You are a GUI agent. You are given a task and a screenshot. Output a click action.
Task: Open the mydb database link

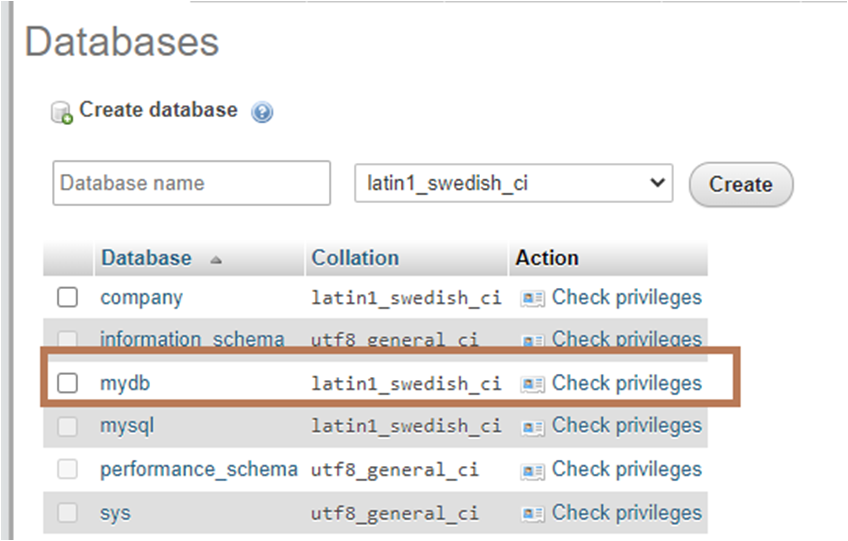coord(125,384)
